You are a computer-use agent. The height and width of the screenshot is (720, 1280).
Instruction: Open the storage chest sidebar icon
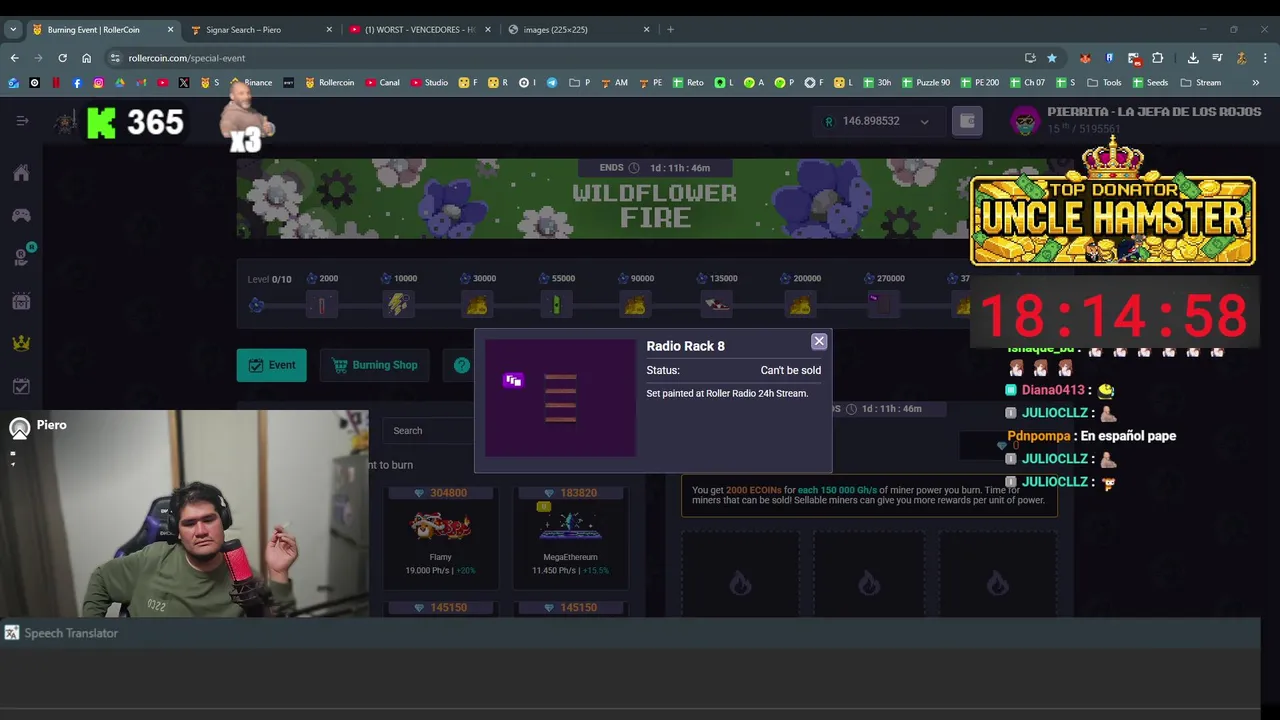click(21, 301)
